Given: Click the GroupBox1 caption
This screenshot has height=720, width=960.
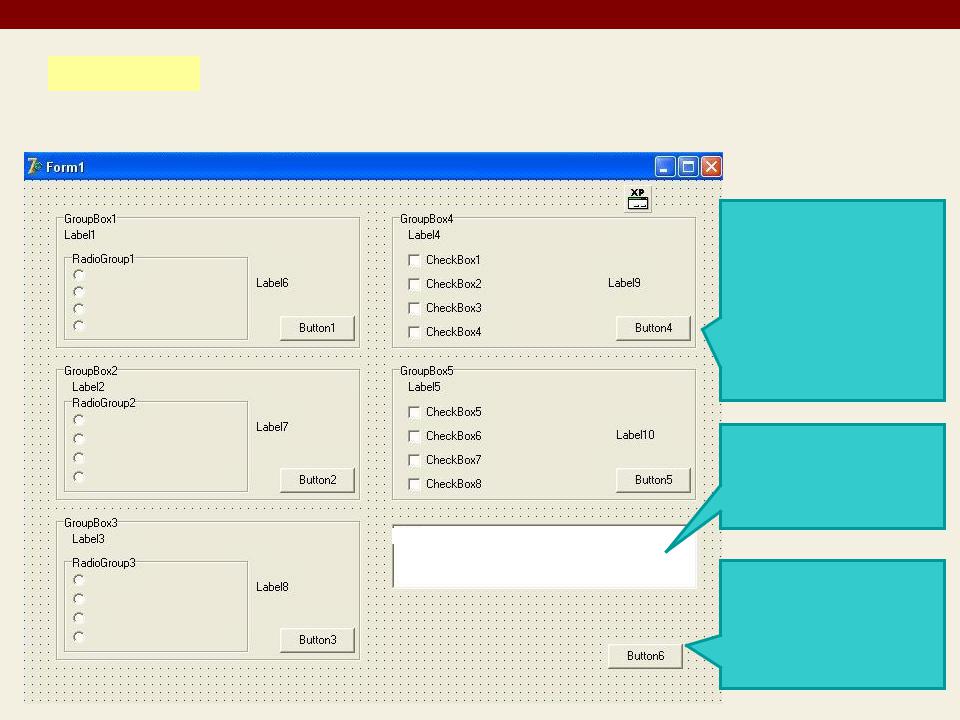Looking at the screenshot, I should pos(90,219).
